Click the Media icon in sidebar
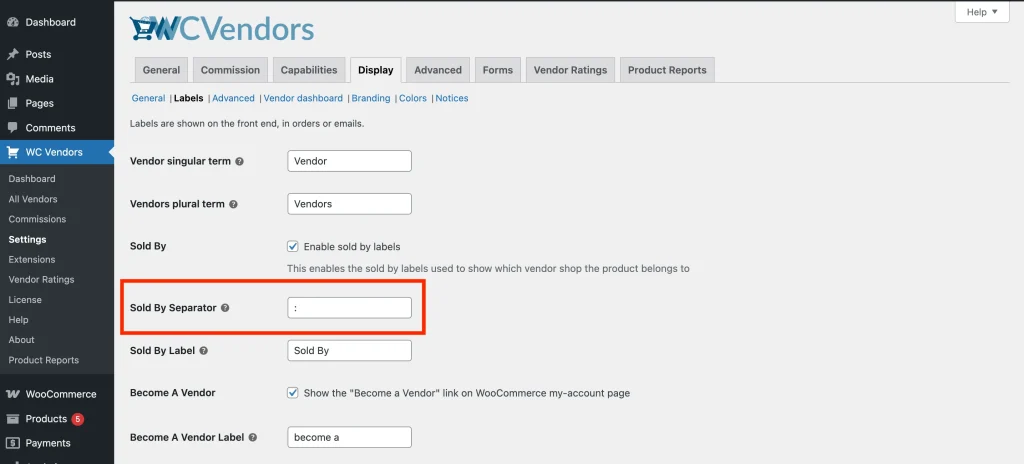1024x464 pixels. click(x=12, y=79)
